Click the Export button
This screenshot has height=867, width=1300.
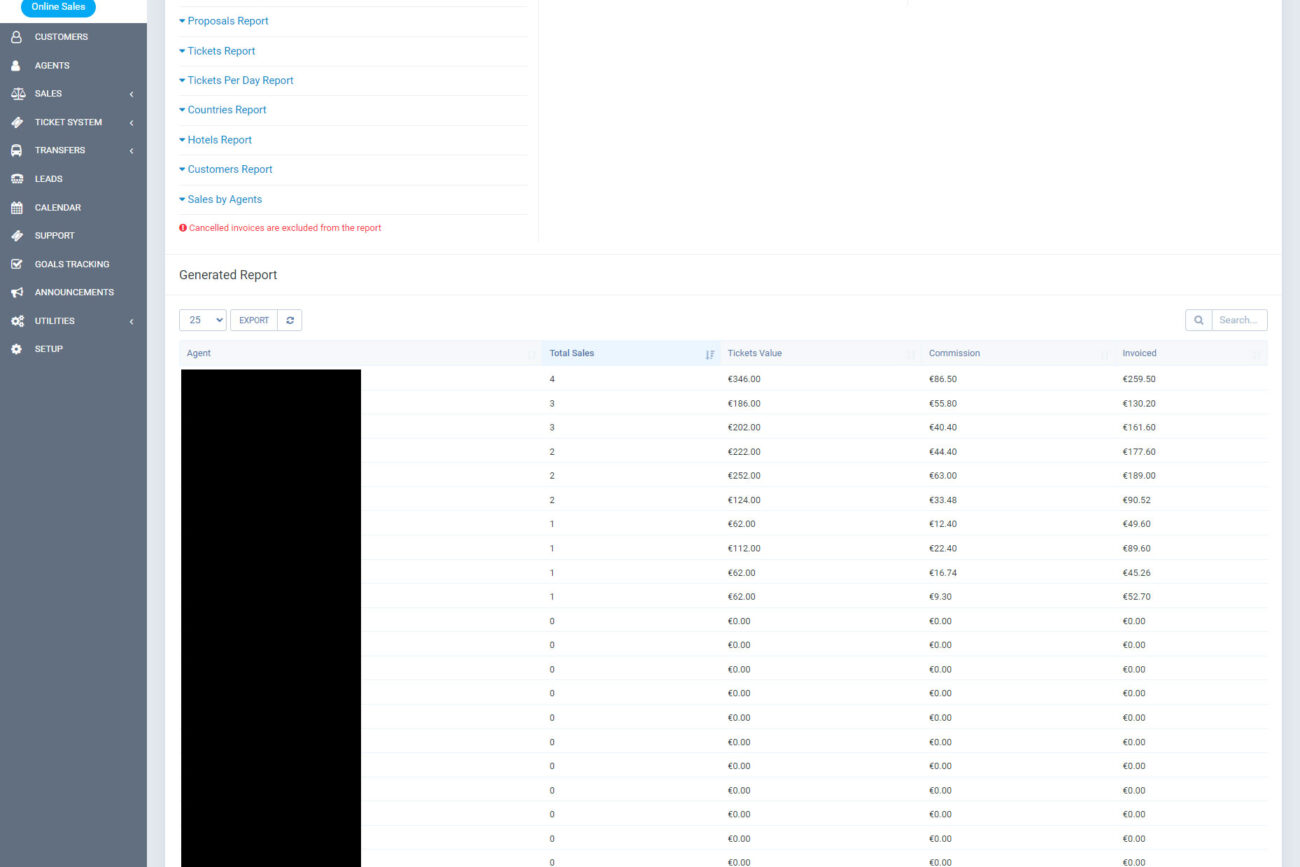254,320
